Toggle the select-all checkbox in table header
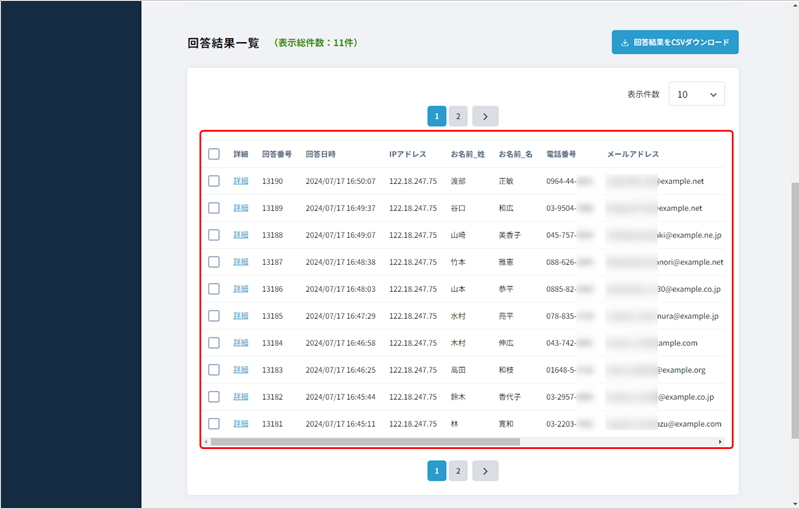 pos(214,154)
